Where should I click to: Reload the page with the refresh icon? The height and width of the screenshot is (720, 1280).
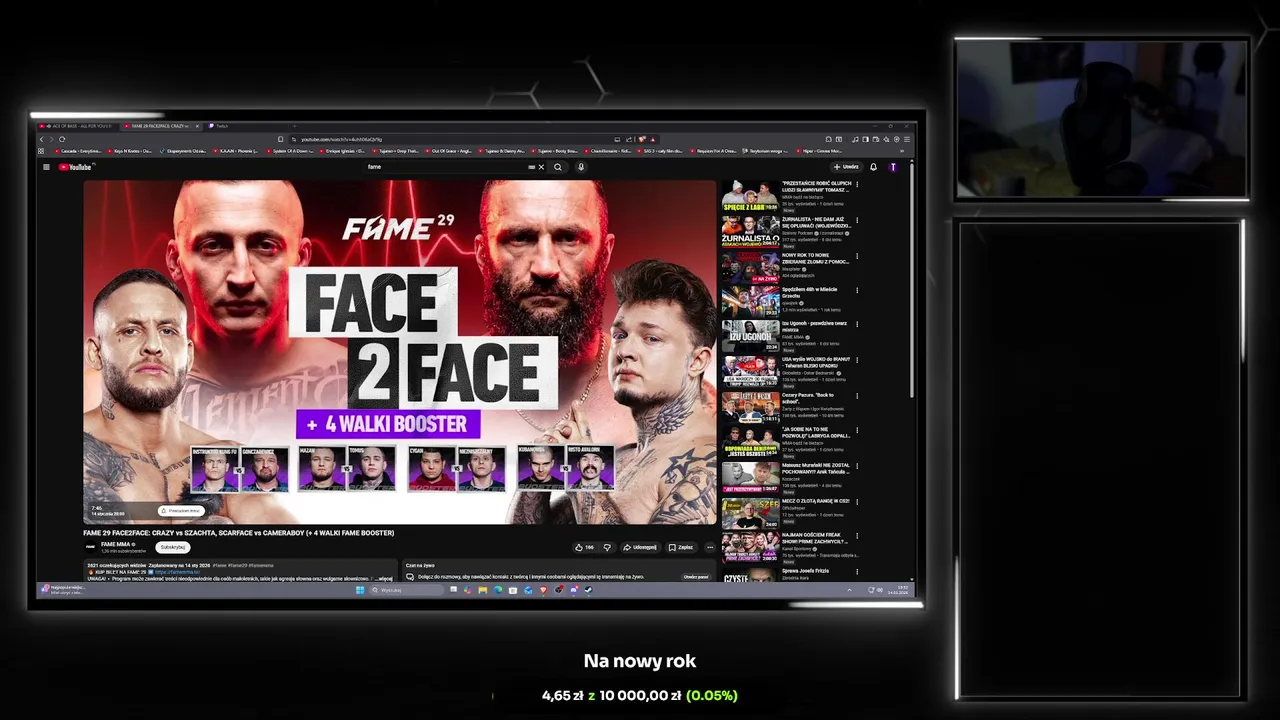tap(62, 139)
